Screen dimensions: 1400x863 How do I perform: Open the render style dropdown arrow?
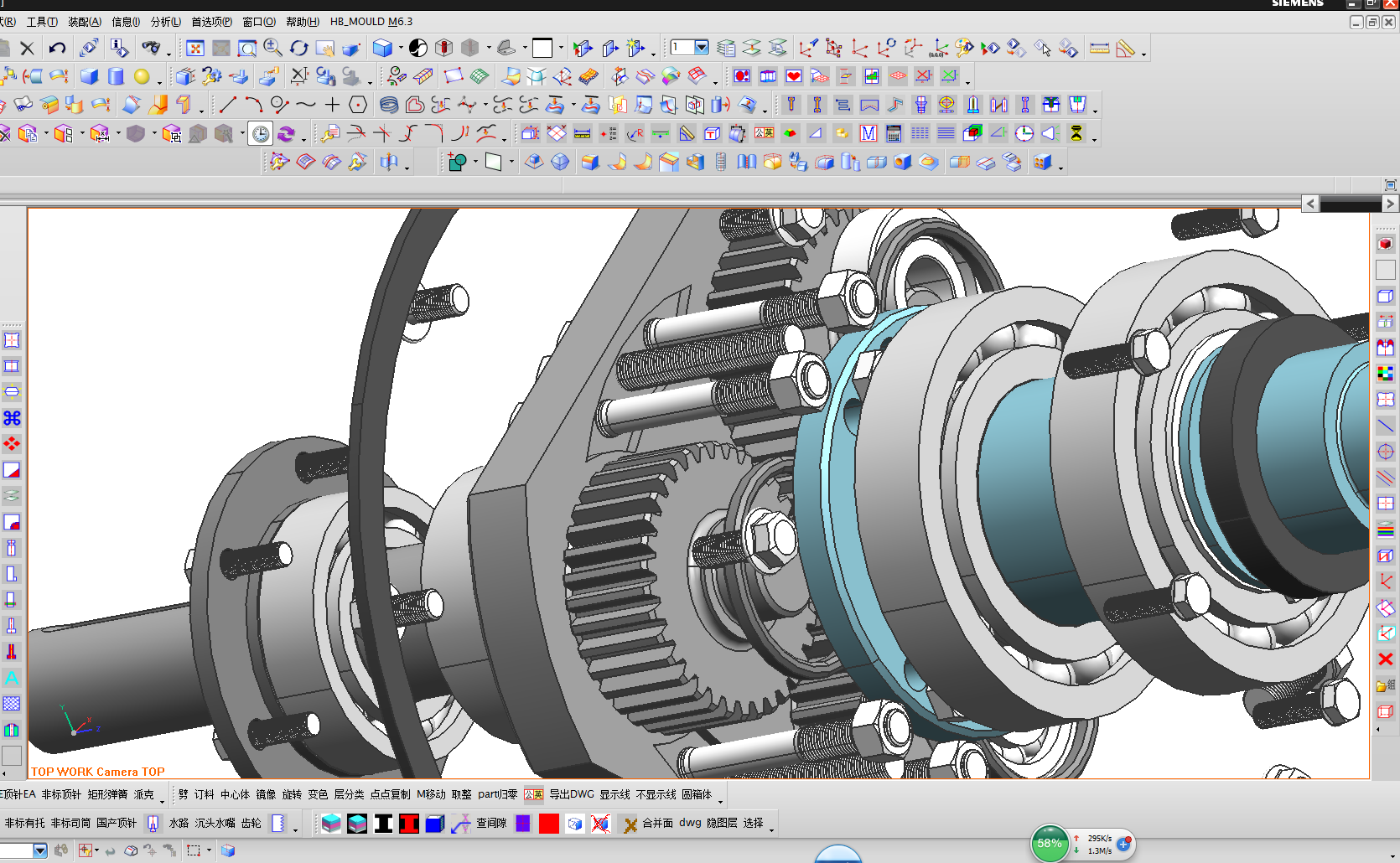401,48
